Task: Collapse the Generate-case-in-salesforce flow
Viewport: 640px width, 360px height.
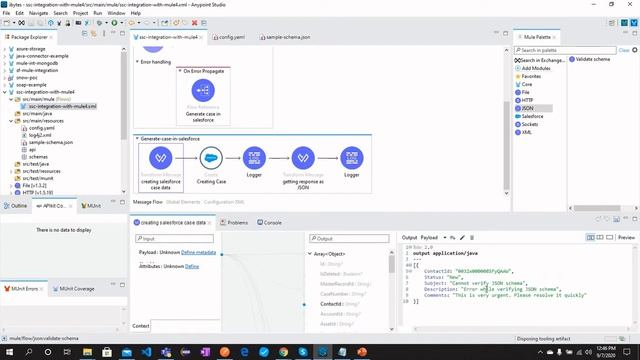Action: coord(137,139)
